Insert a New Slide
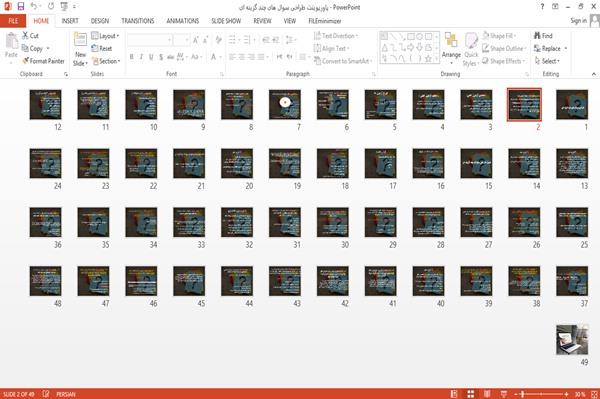600x399 pixels. pos(80,49)
